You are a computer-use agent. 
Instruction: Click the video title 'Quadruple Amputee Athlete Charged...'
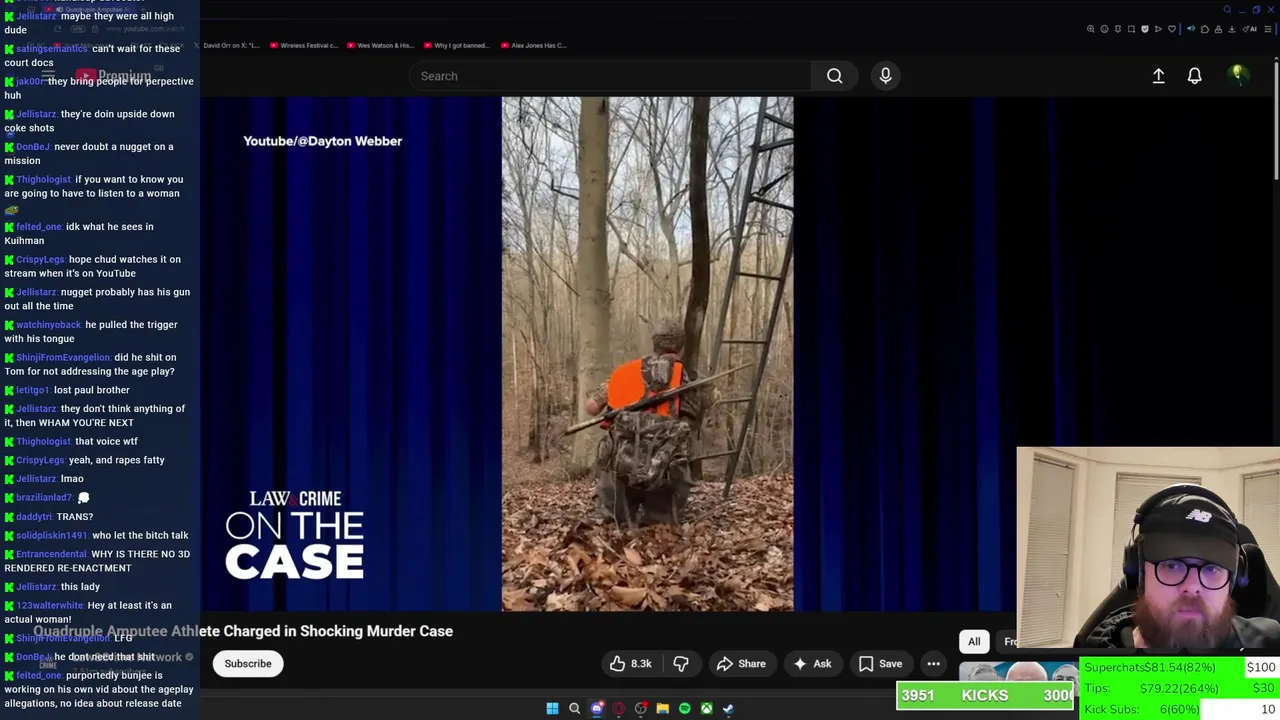click(243, 631)
